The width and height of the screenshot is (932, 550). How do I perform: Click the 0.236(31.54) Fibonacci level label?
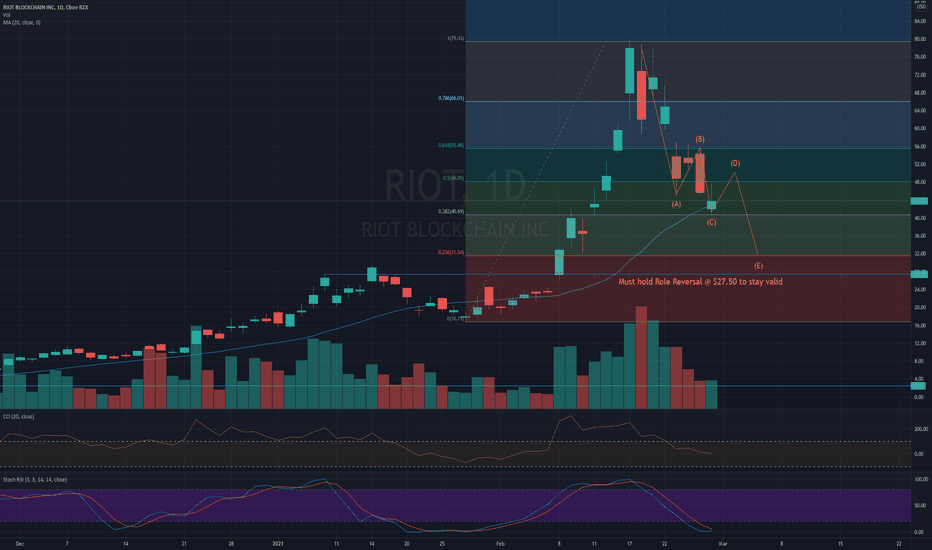pos(451,252)
